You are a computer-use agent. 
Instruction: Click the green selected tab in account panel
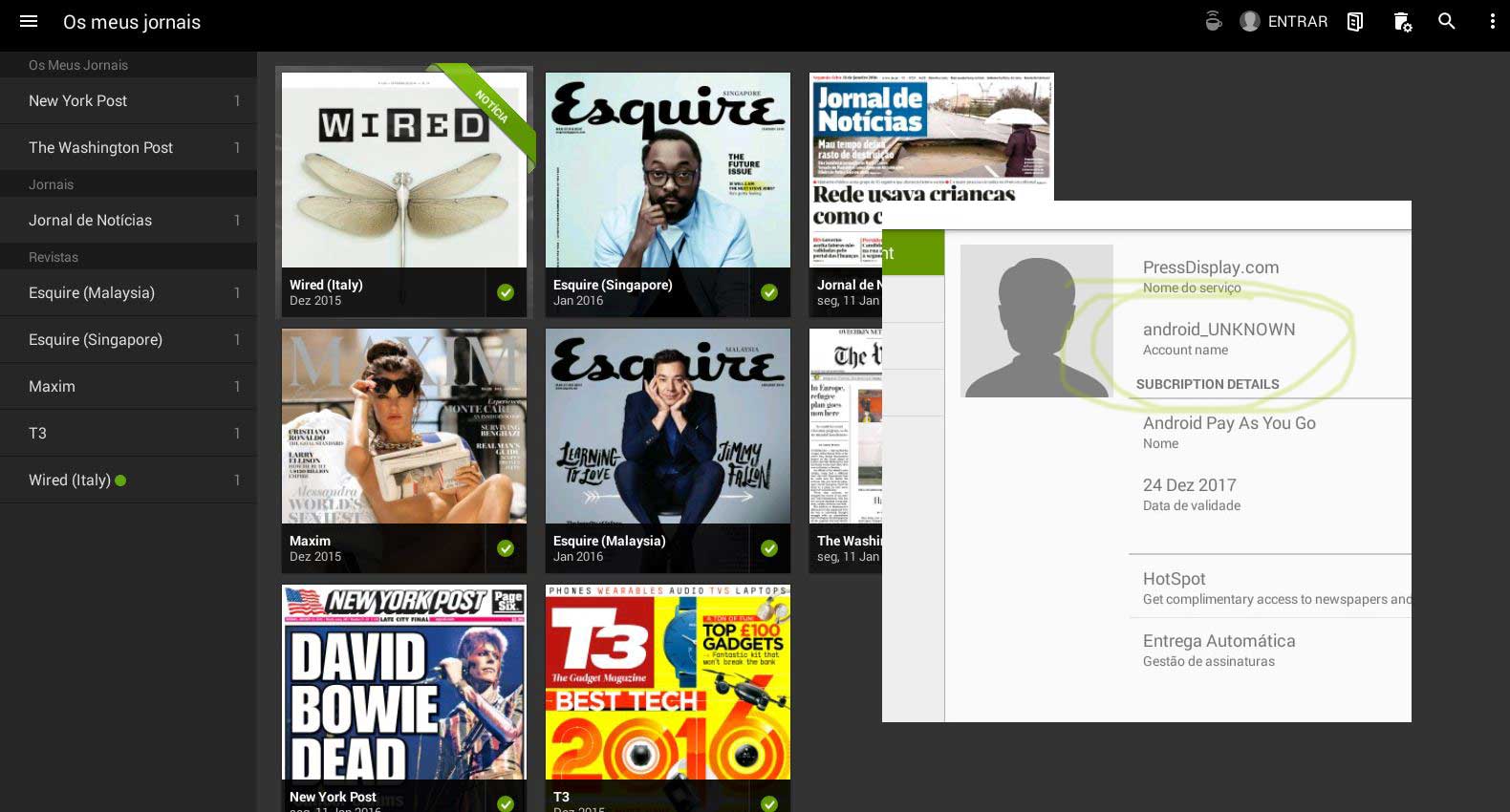pos(913,253)
